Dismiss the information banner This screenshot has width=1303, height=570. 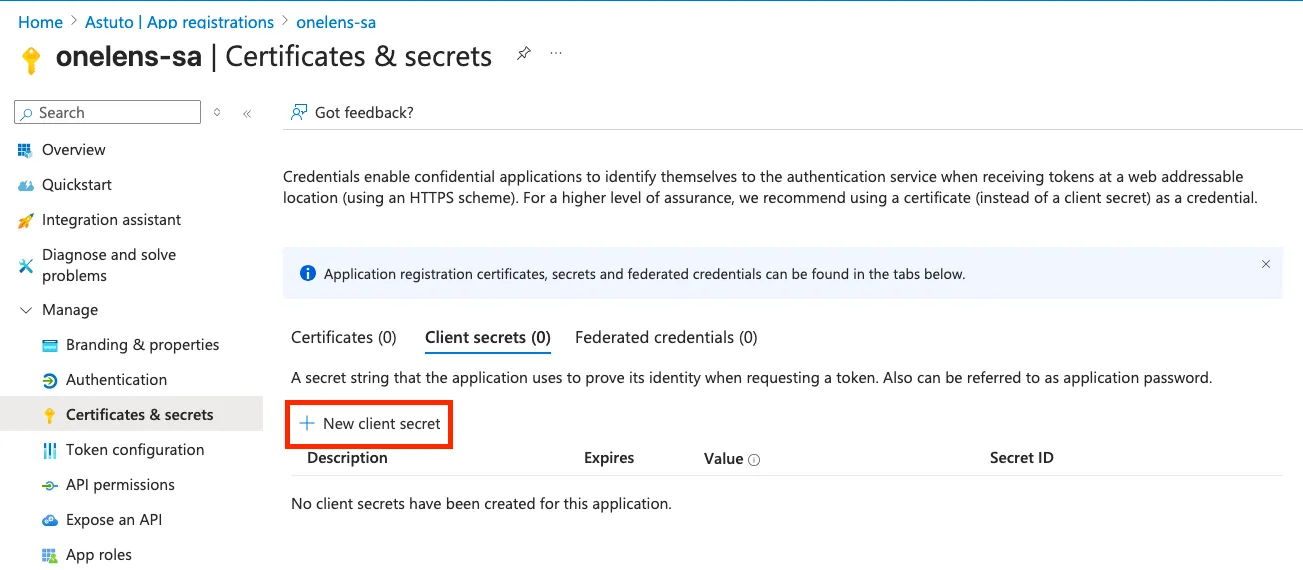[x=1265, y=265]
